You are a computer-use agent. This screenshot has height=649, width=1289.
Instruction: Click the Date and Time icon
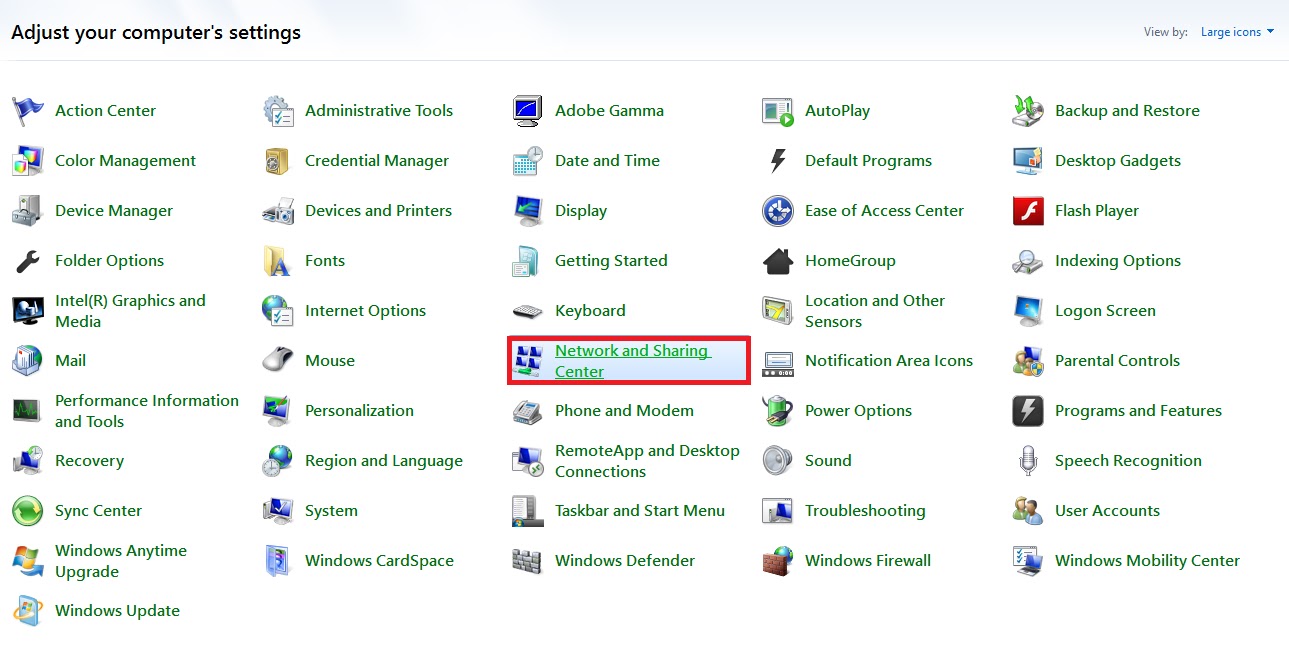(x=528, y=161)
